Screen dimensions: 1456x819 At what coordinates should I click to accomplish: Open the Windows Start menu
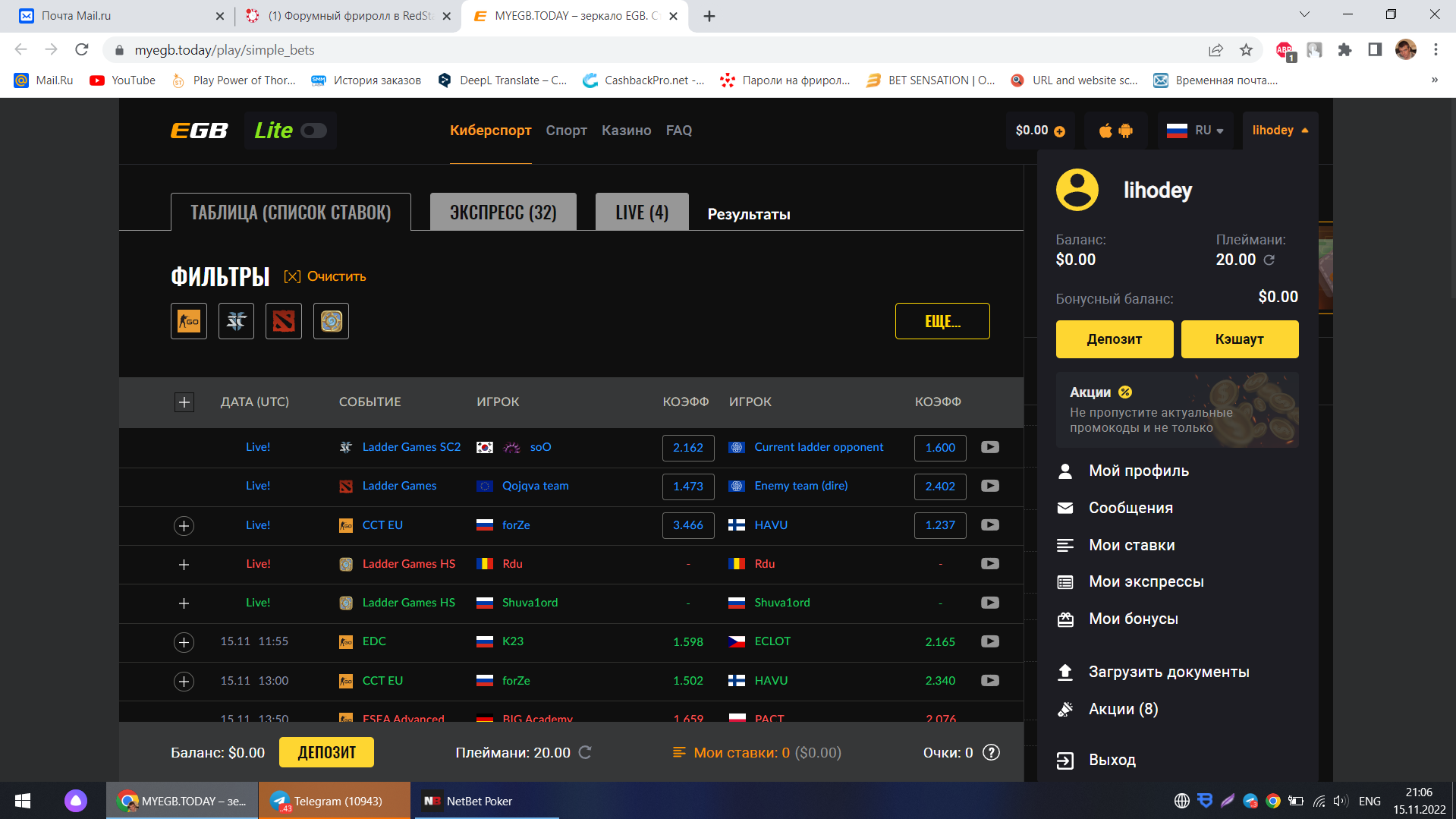(x=23, y=801)
